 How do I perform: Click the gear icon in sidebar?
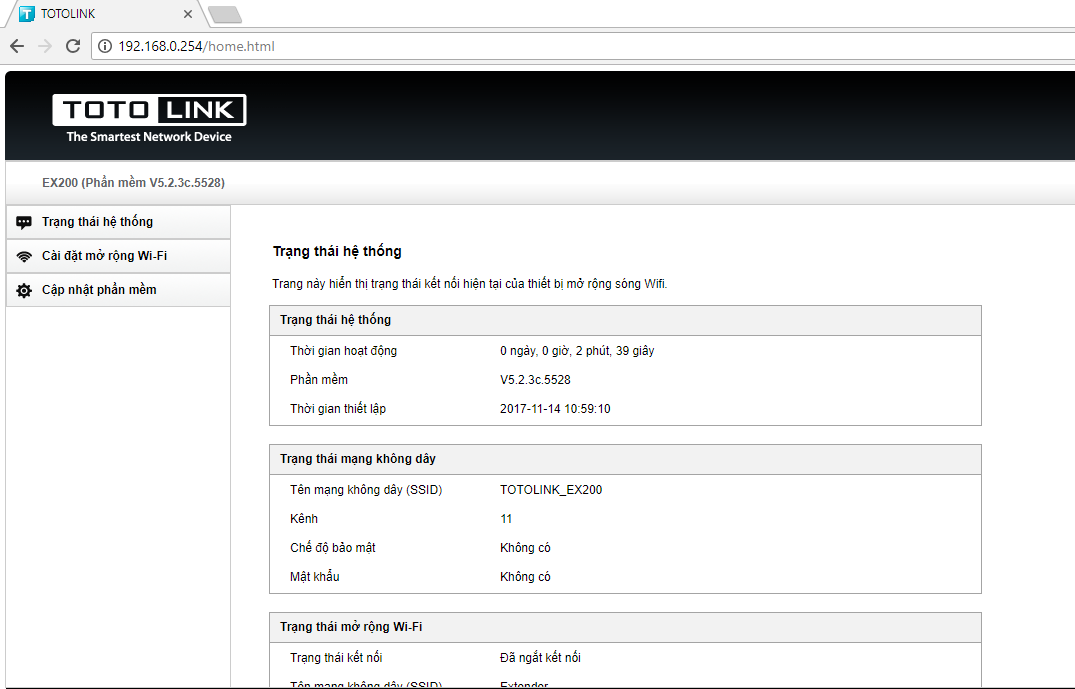24,290
